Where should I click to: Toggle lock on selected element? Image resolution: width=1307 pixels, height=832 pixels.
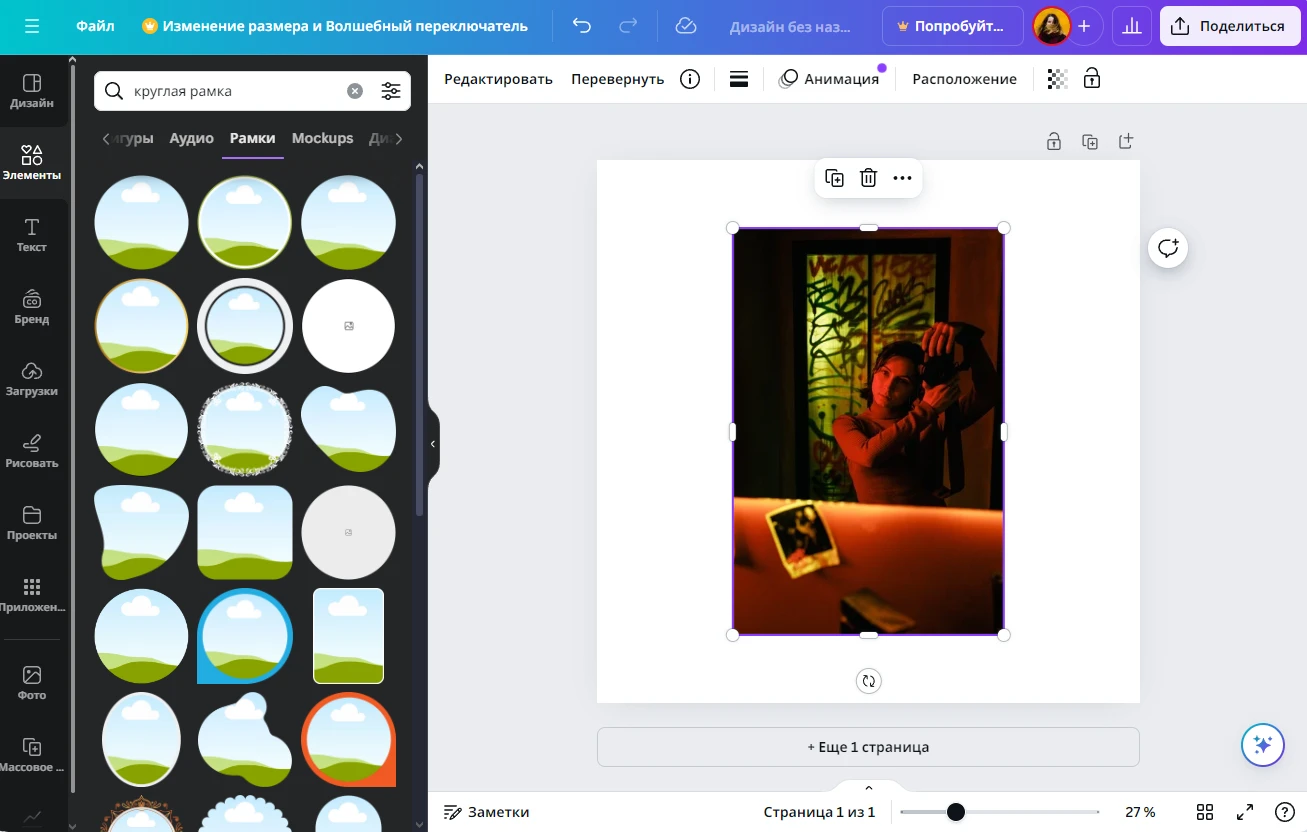coord(1092,79)
